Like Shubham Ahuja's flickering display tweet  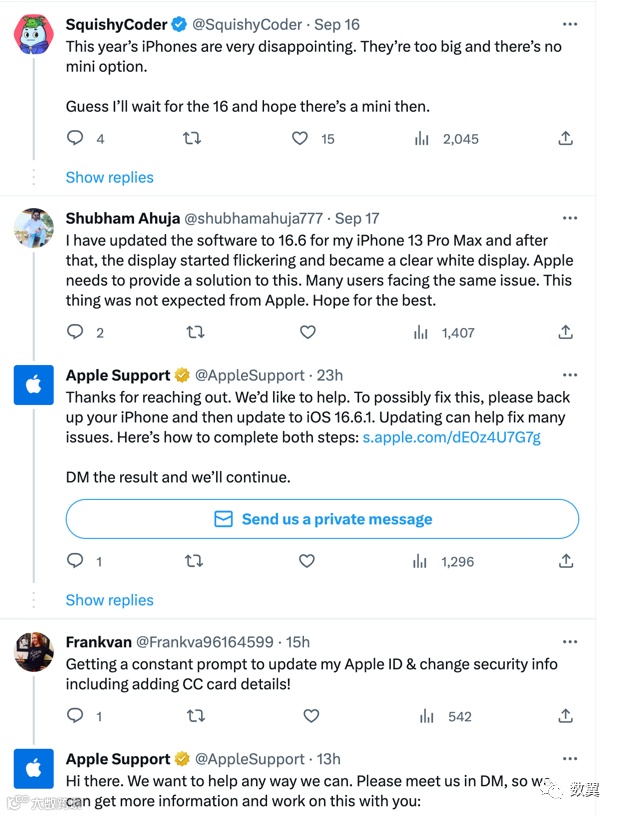(x=308, y=332)
